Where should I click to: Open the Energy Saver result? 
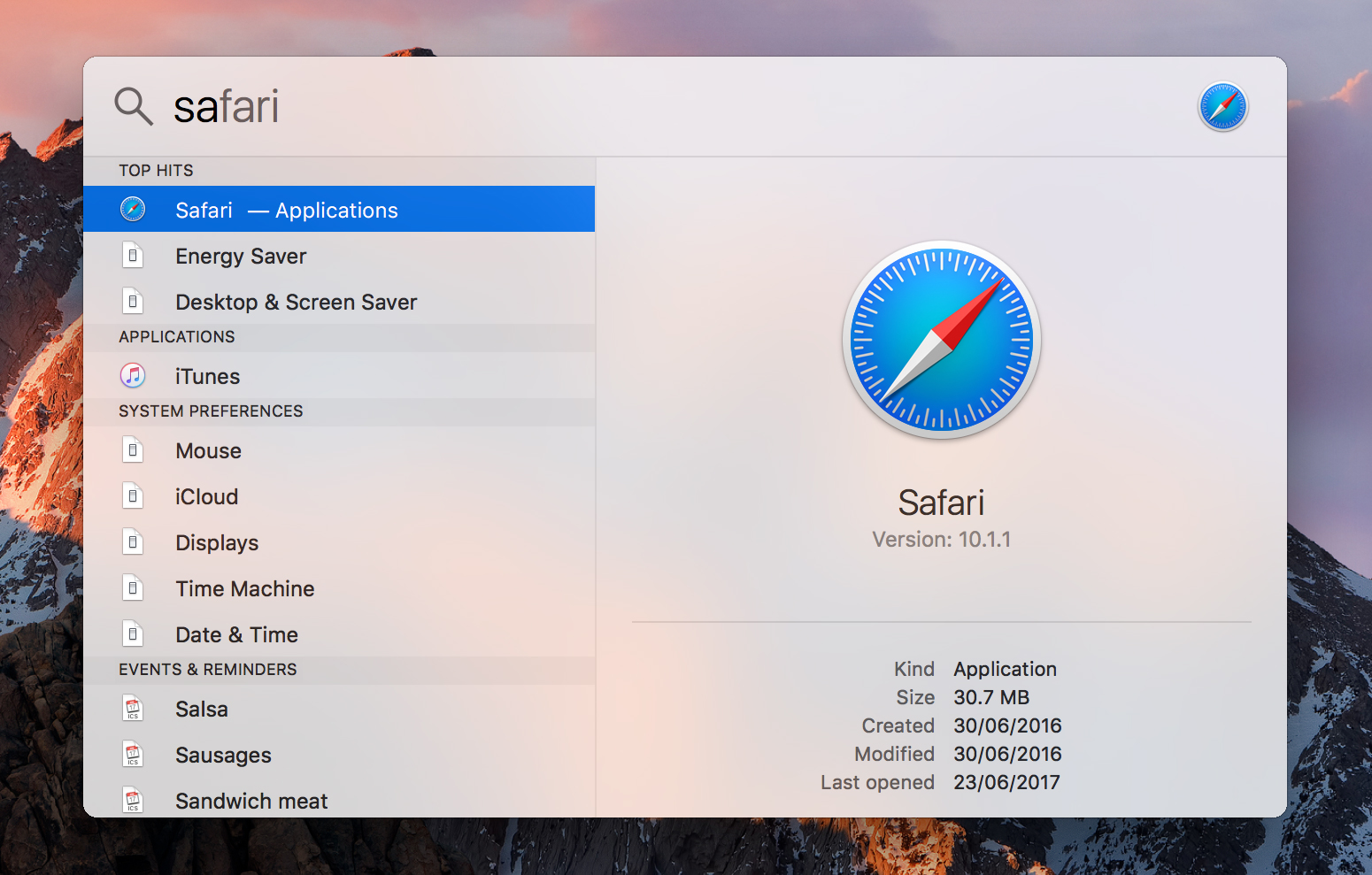339,256
